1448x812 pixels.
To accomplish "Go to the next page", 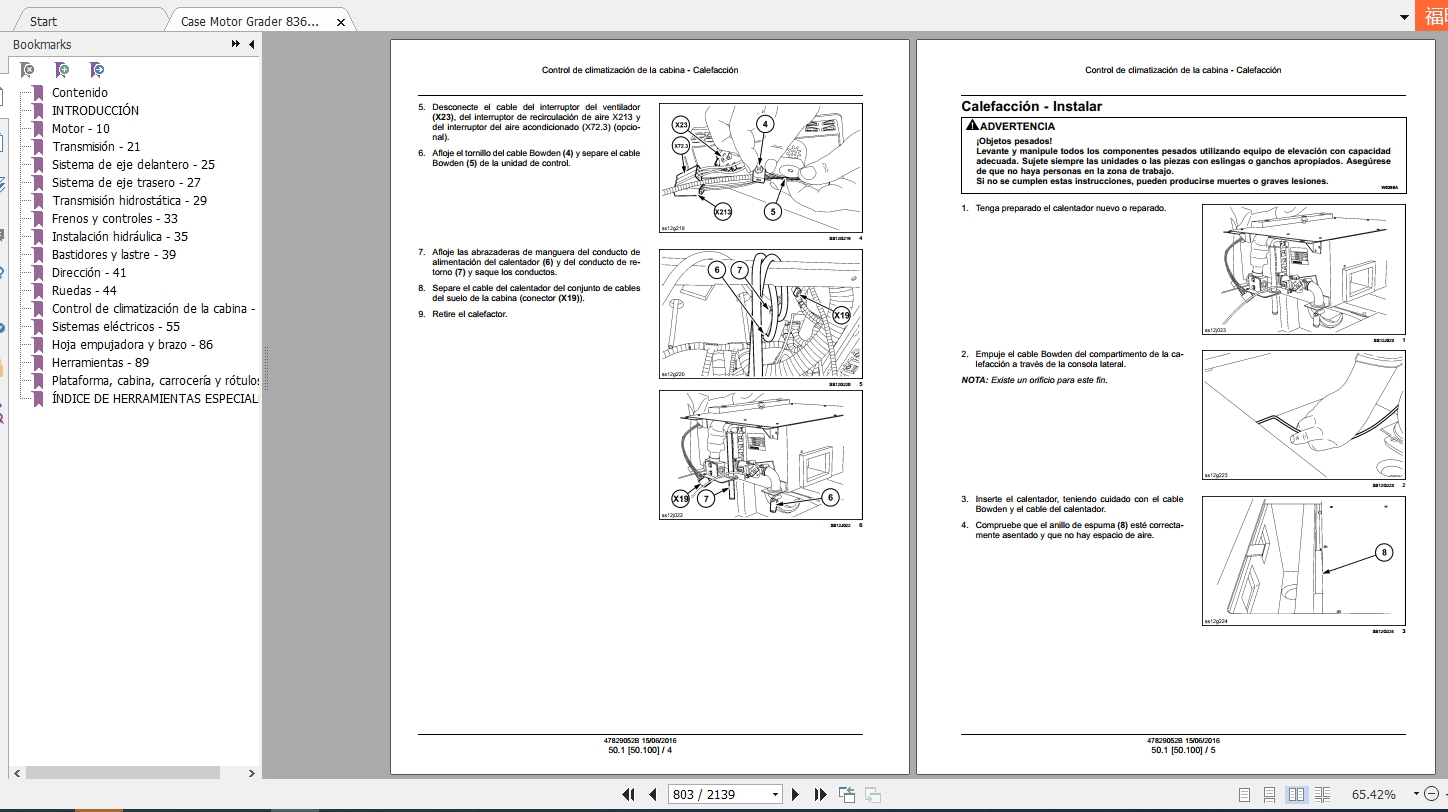I will click(794, 794).
